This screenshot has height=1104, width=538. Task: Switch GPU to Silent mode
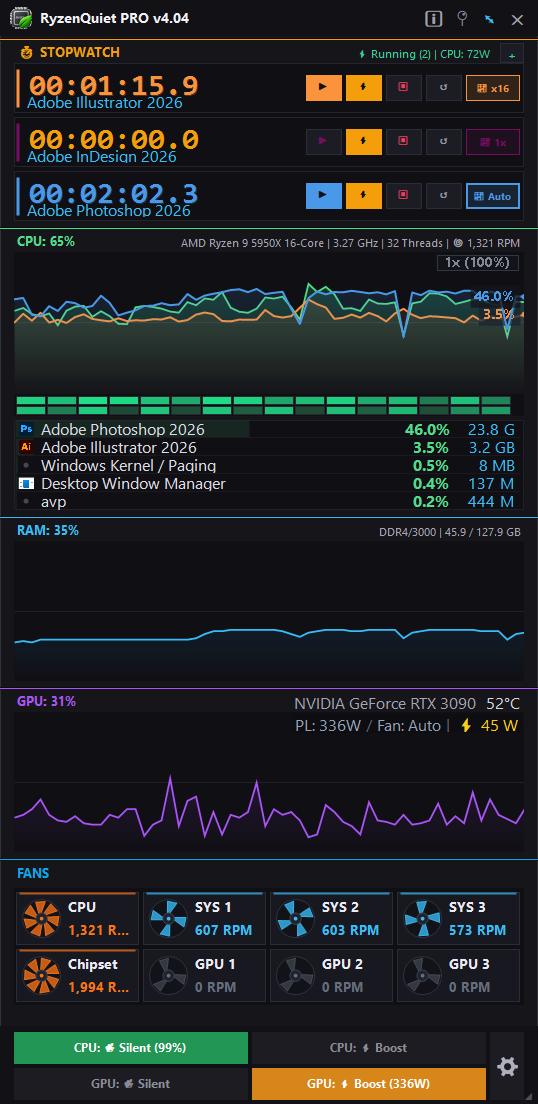click(131, 1084)
